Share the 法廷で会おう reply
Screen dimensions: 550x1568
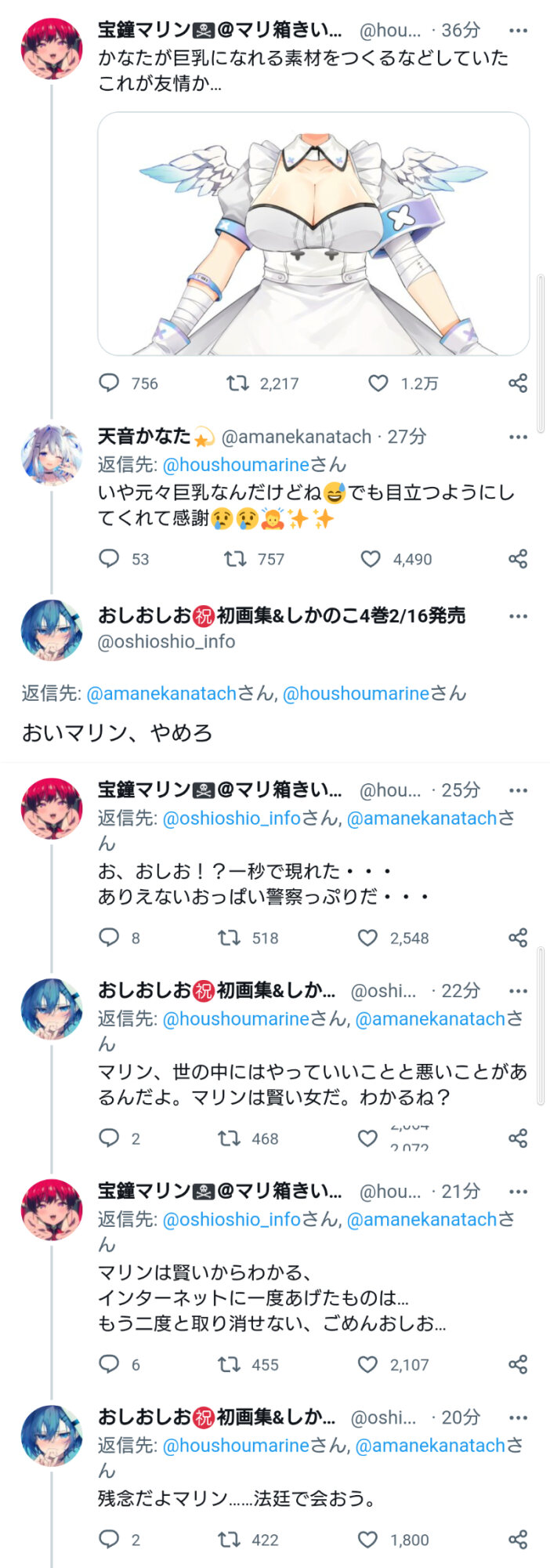point(518,1540)
